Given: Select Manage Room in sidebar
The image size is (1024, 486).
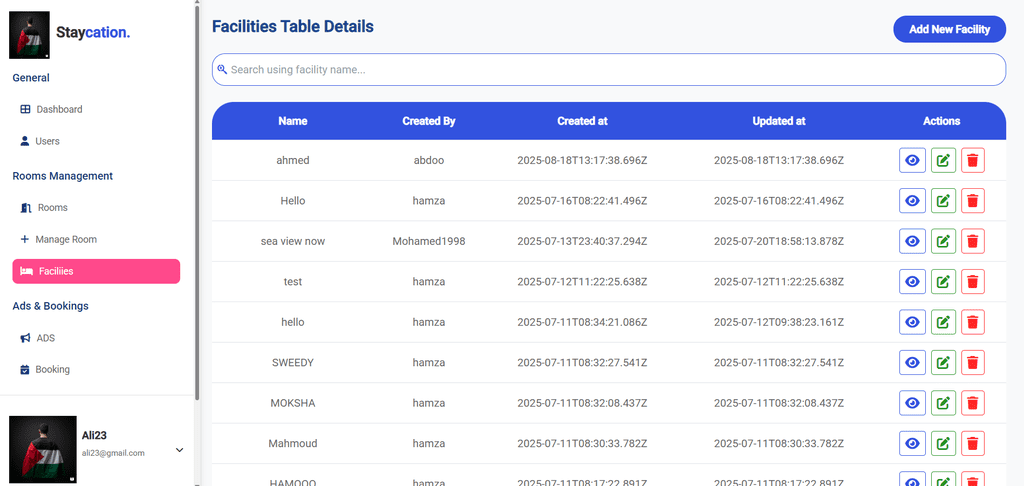Looking at the screenshot, I should (x=65, y=240).
